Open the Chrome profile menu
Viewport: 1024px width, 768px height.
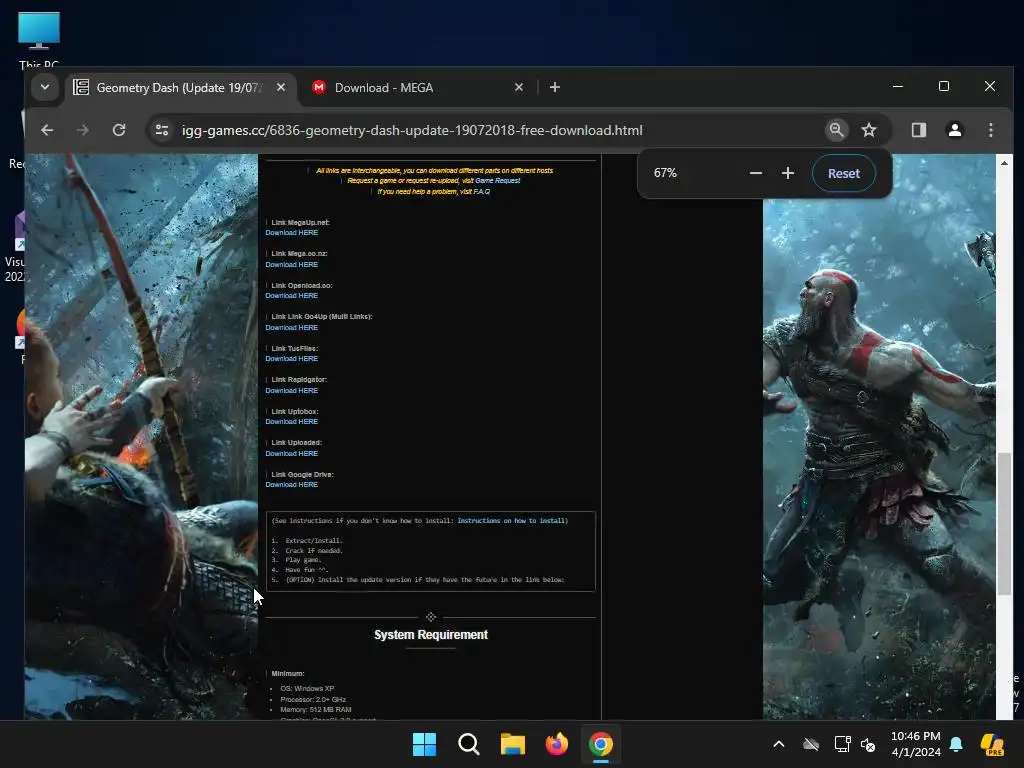(955, 130)
